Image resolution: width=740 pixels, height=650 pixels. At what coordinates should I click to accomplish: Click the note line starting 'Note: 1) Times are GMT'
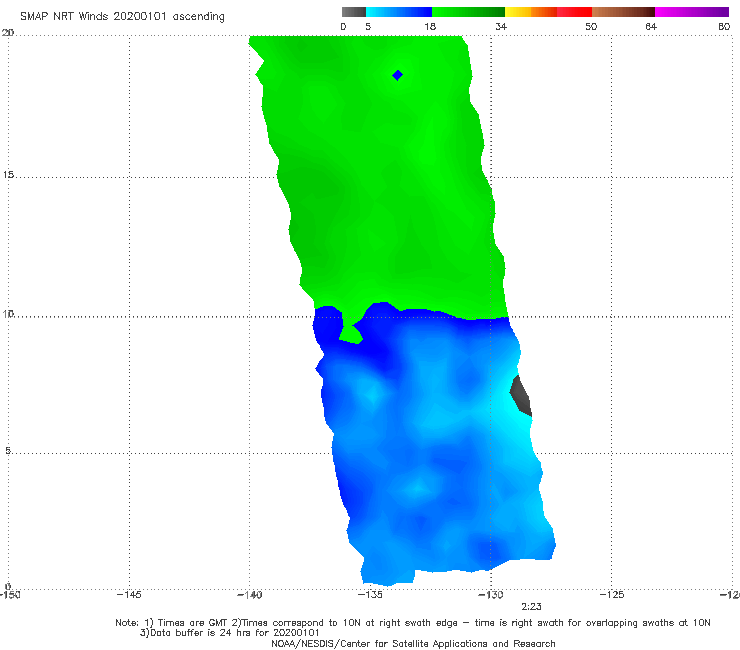[413, 623]
